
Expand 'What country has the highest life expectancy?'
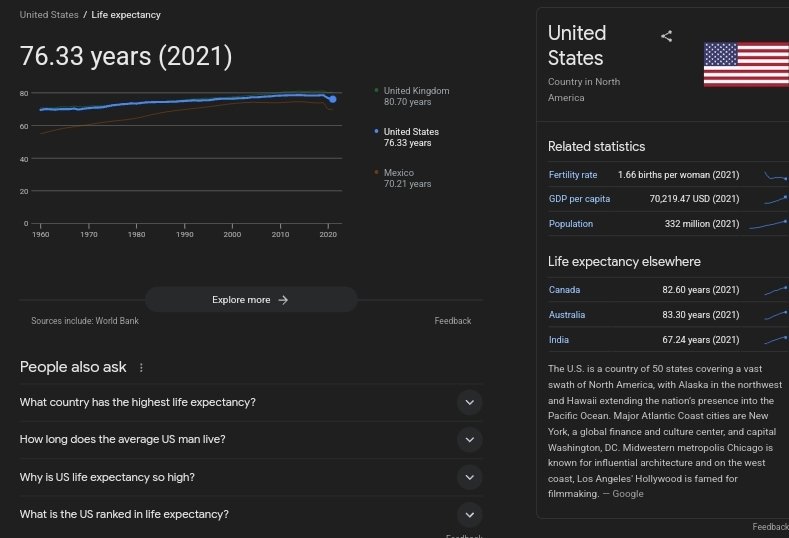pos(469,402)
